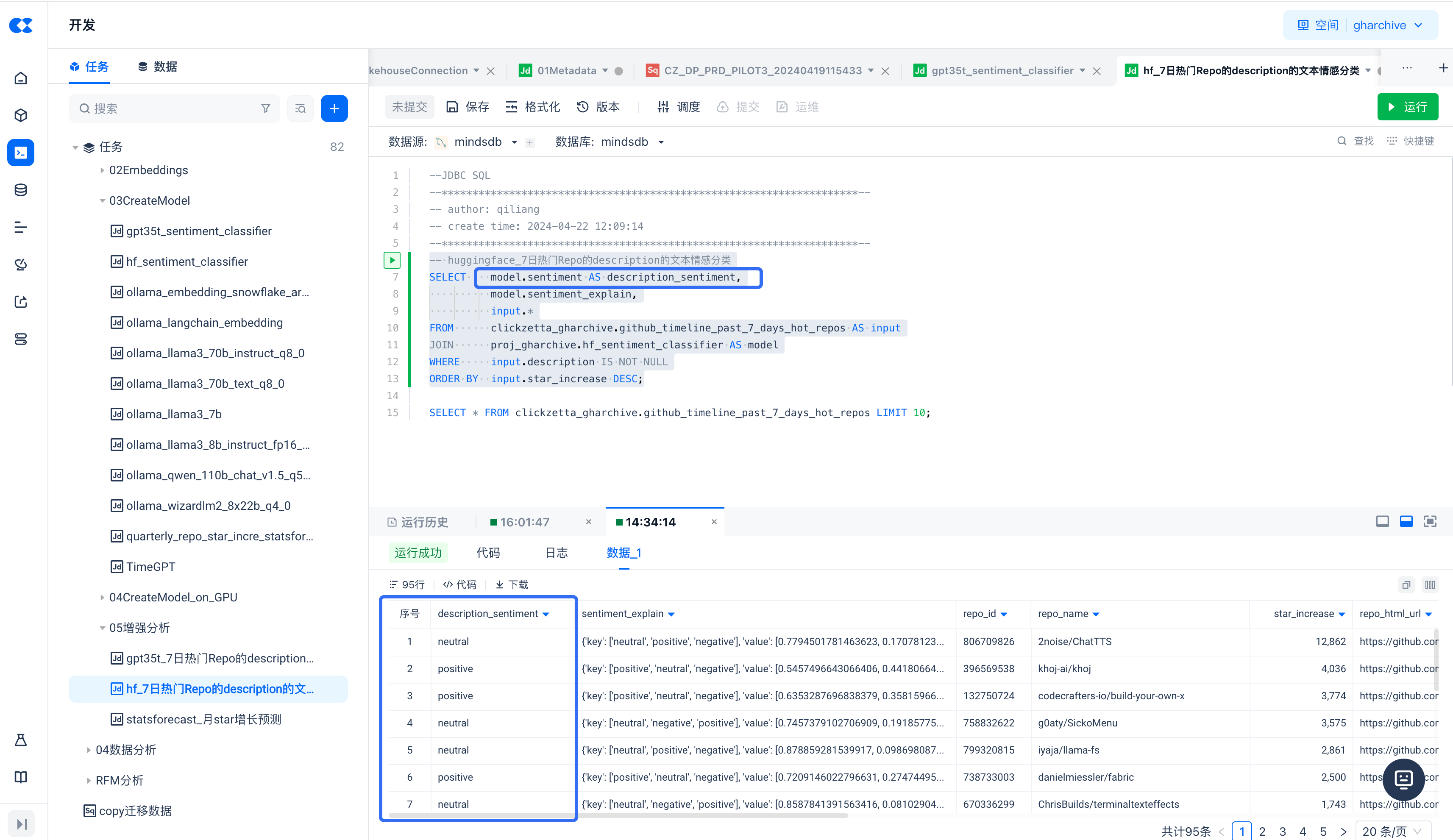Screen dimensions: 1453x840
Task: Download results via 下载 icon
Action: point(499,584)
